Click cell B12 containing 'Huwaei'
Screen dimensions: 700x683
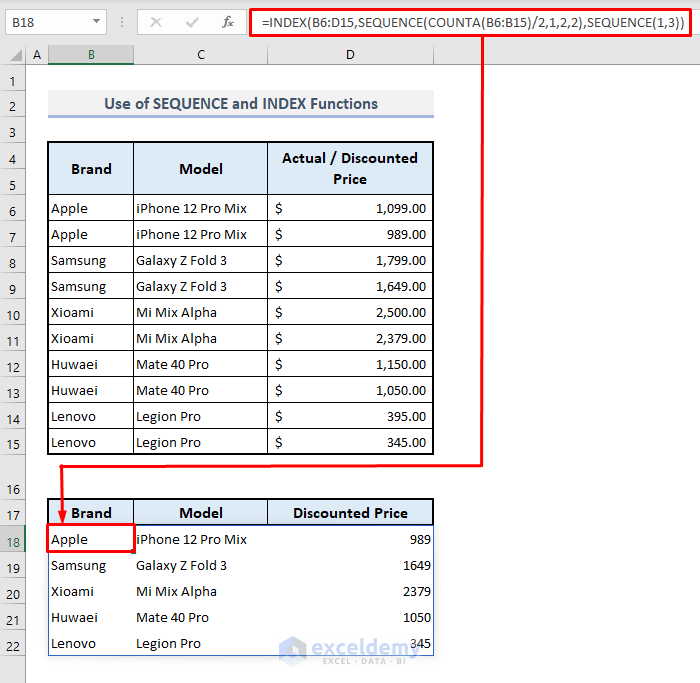[91, 364]
